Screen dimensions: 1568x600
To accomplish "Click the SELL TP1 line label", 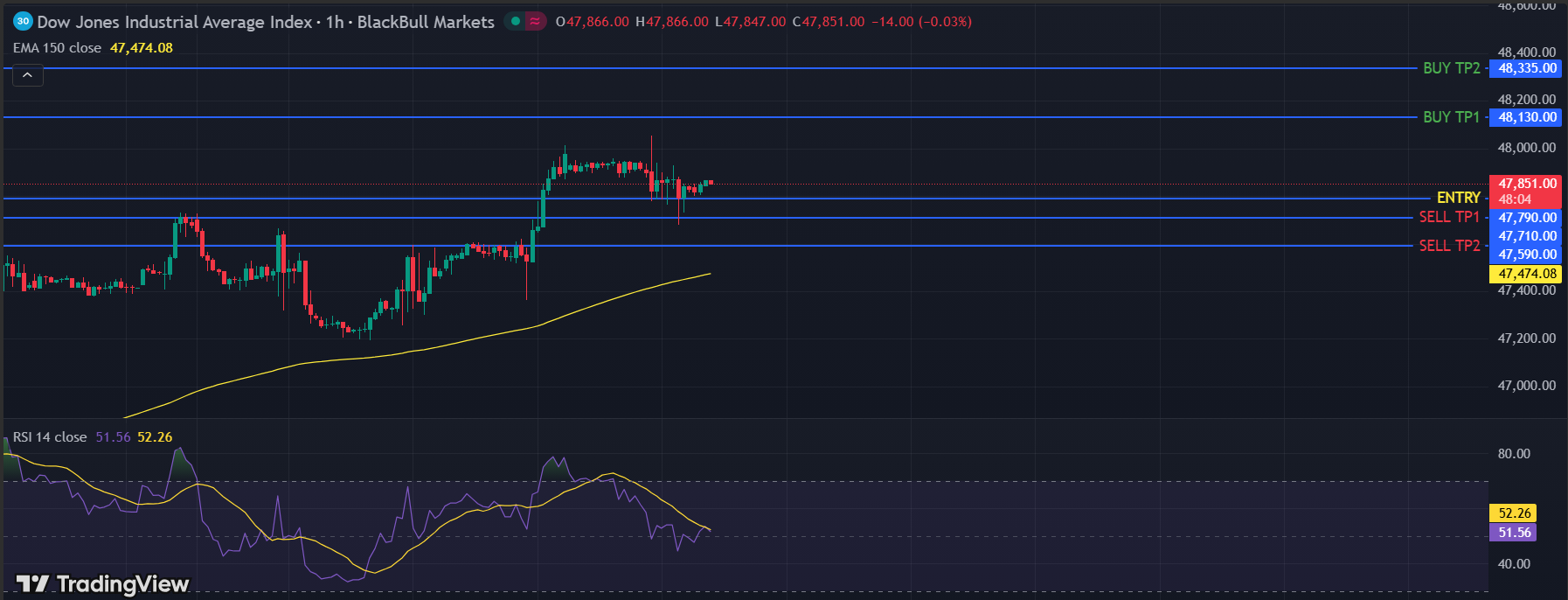I will 1449,217.
